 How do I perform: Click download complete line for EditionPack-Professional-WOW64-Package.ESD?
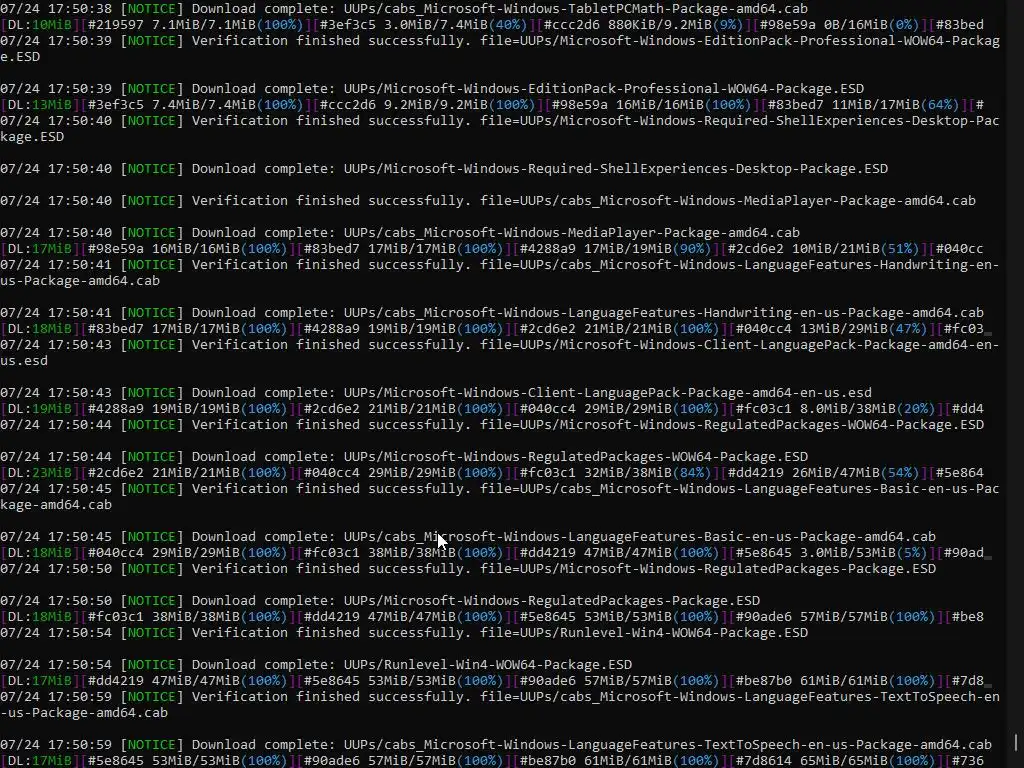(x=432, y=89)
